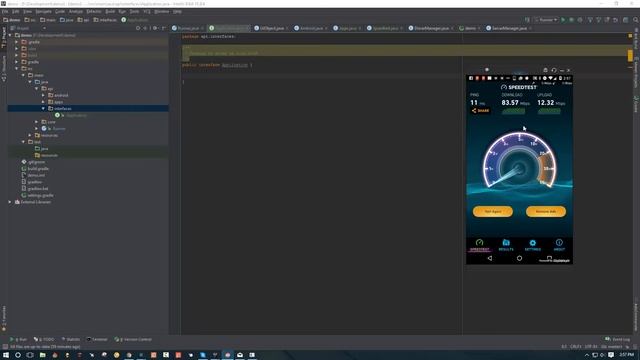Viewport: 640px width, 360px height.
Task: Toggle the TODO tool window at the bottom
Action: 44,339
